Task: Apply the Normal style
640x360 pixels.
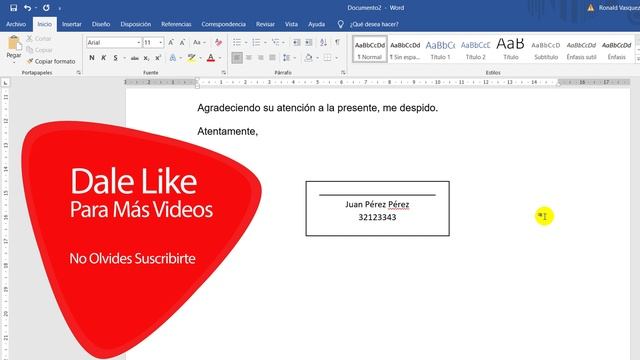Action: 370,49
